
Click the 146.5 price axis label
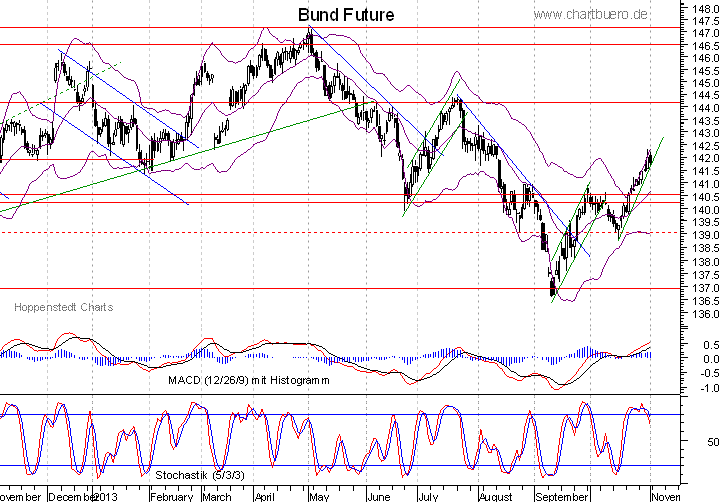[x=705, y=46]
